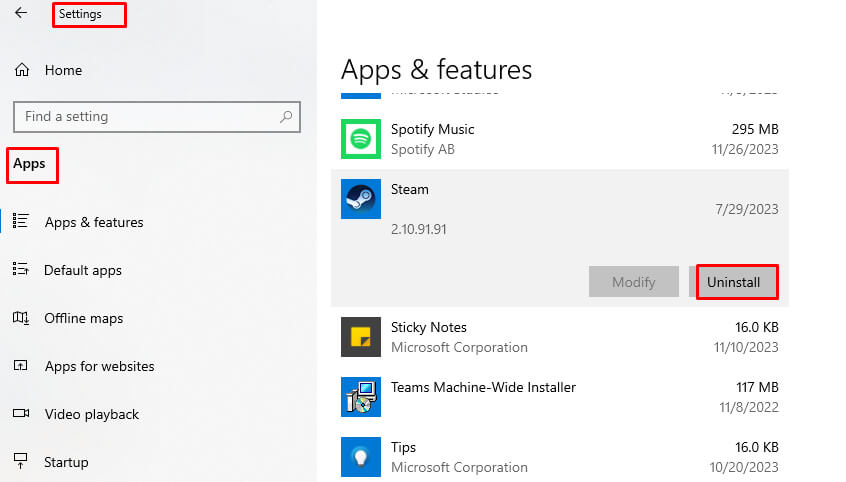Click the search magnifier icon

(x=286, y=117)
